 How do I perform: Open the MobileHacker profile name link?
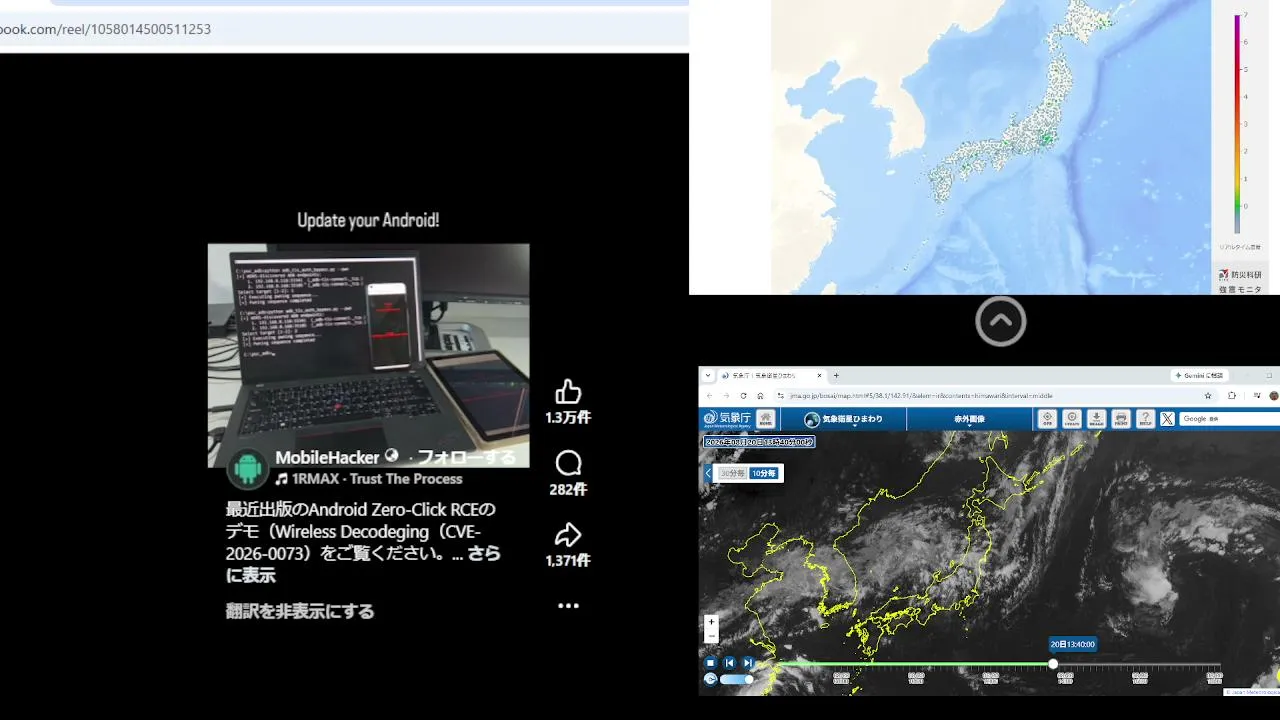[x=328, y=457]
